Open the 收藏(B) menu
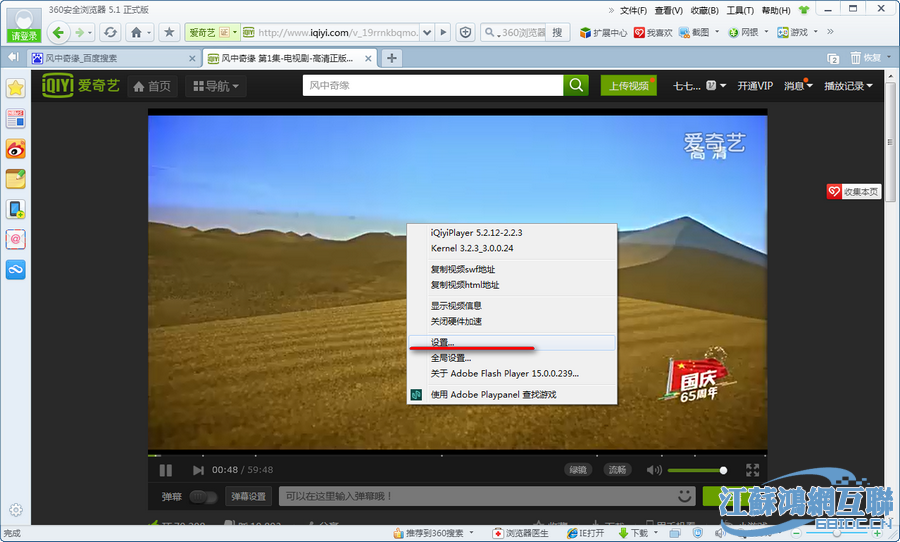 click(x=705, y=10)
